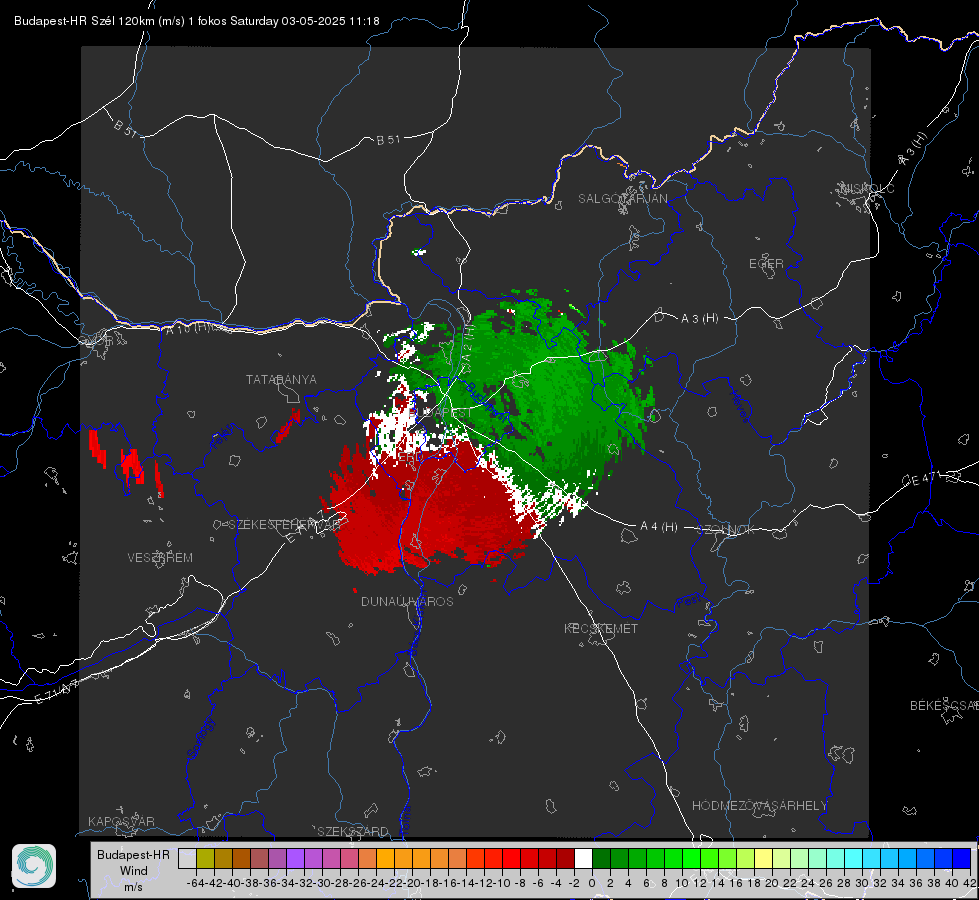Click the SZEKSZÁRD city label
This screenshot has height=900, width=979.
[x=353, y=831]
